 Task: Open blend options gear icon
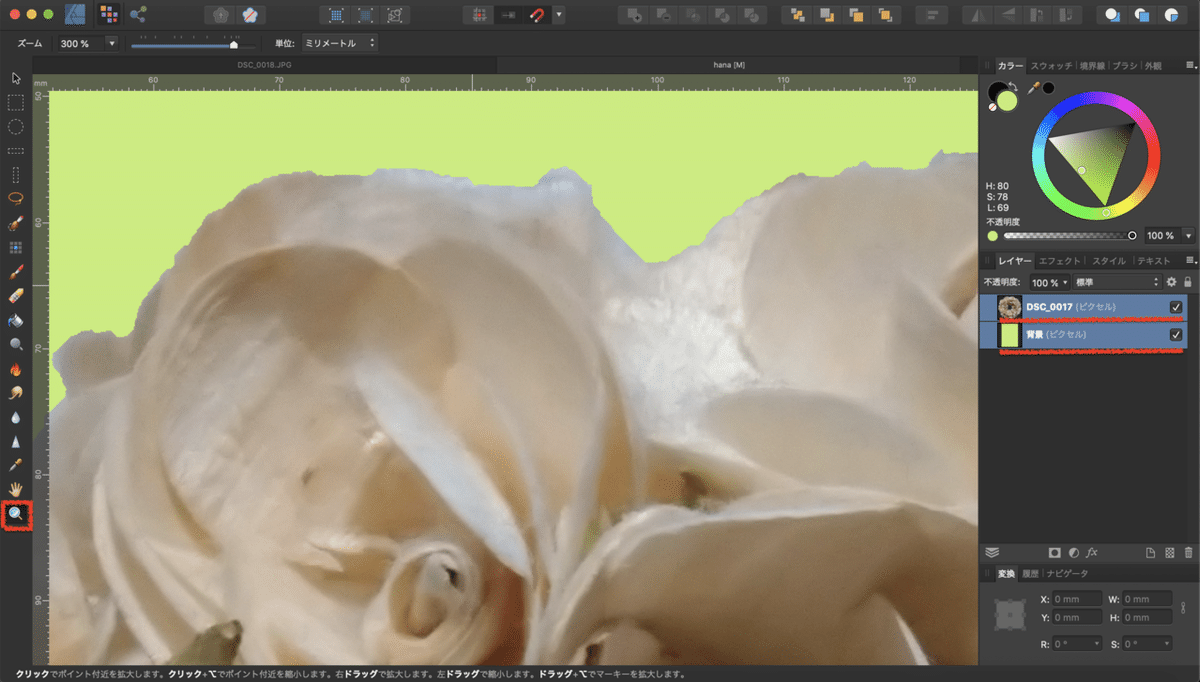(1172, 283)
